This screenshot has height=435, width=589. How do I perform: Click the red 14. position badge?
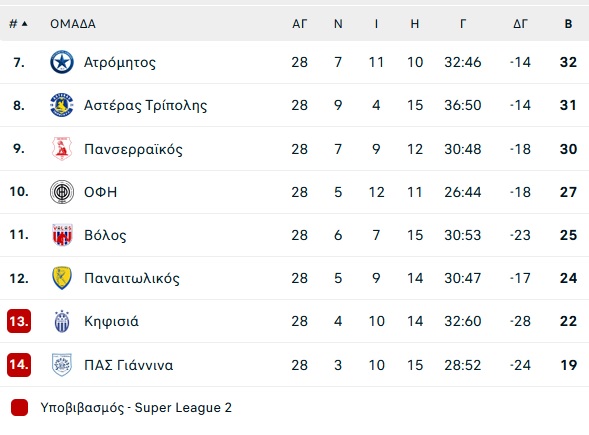point(19,364)
